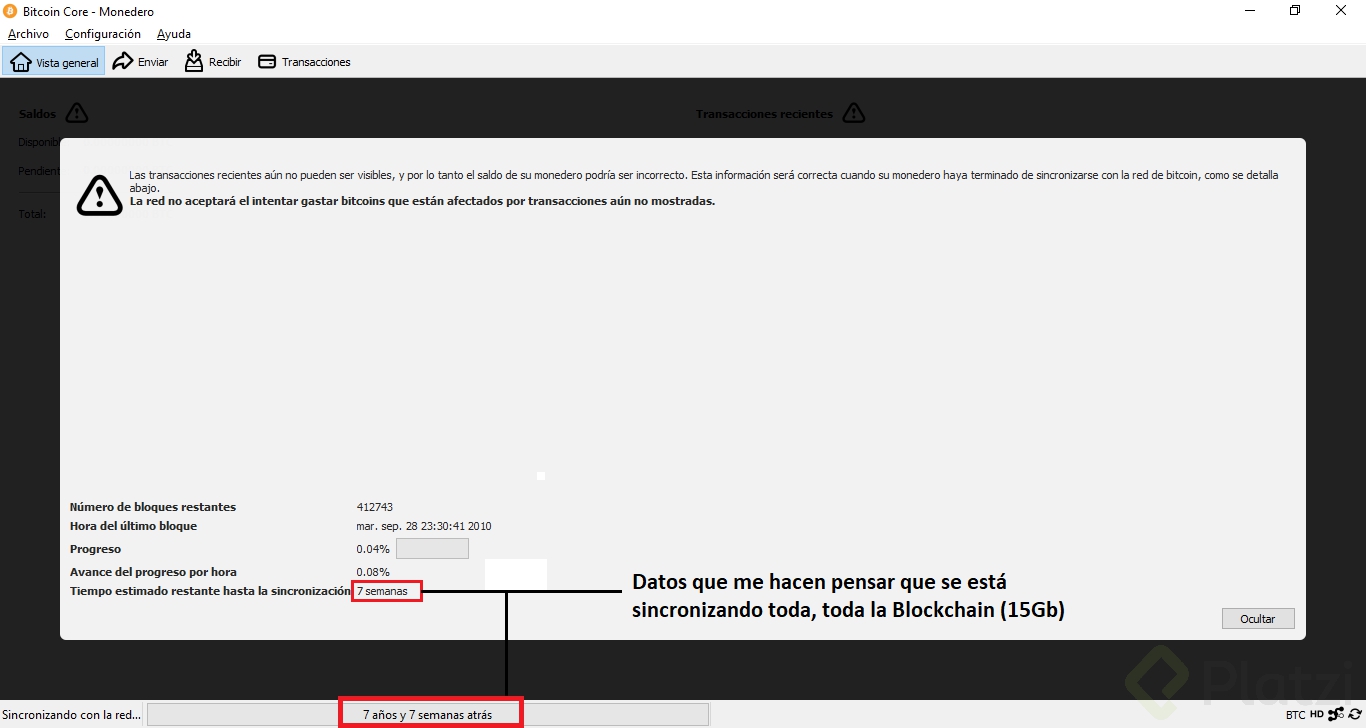
Task: Click the Recibir inbox icon
Action: tap(191, 61)
